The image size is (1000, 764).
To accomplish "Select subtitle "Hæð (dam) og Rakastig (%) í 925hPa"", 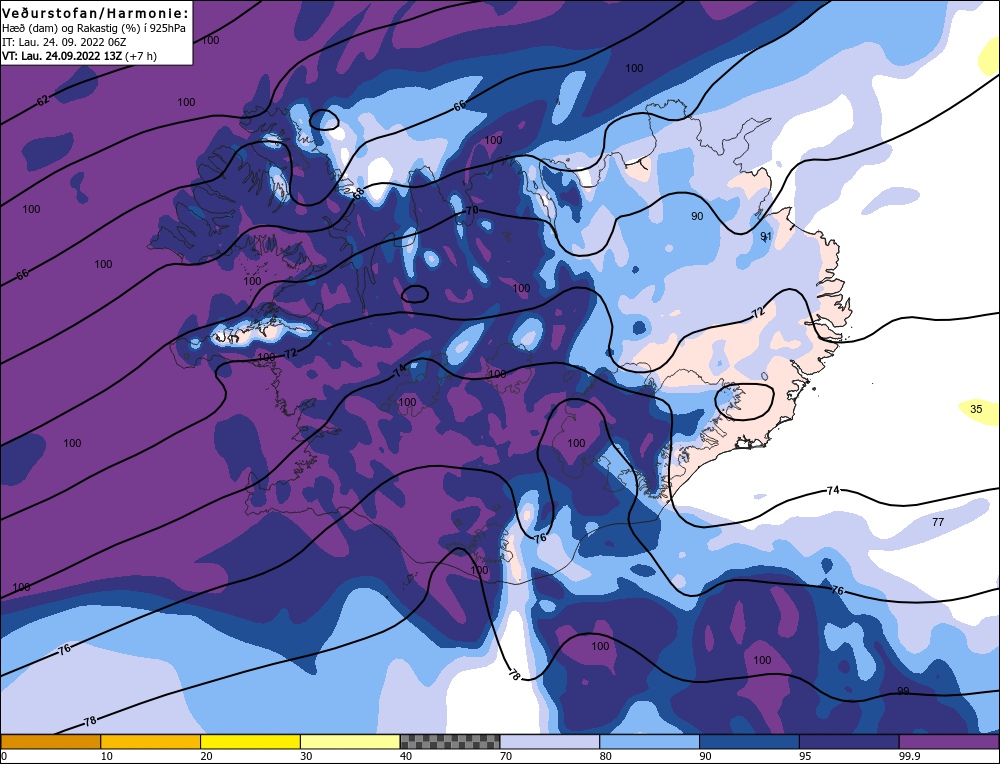I will [94, 28].
